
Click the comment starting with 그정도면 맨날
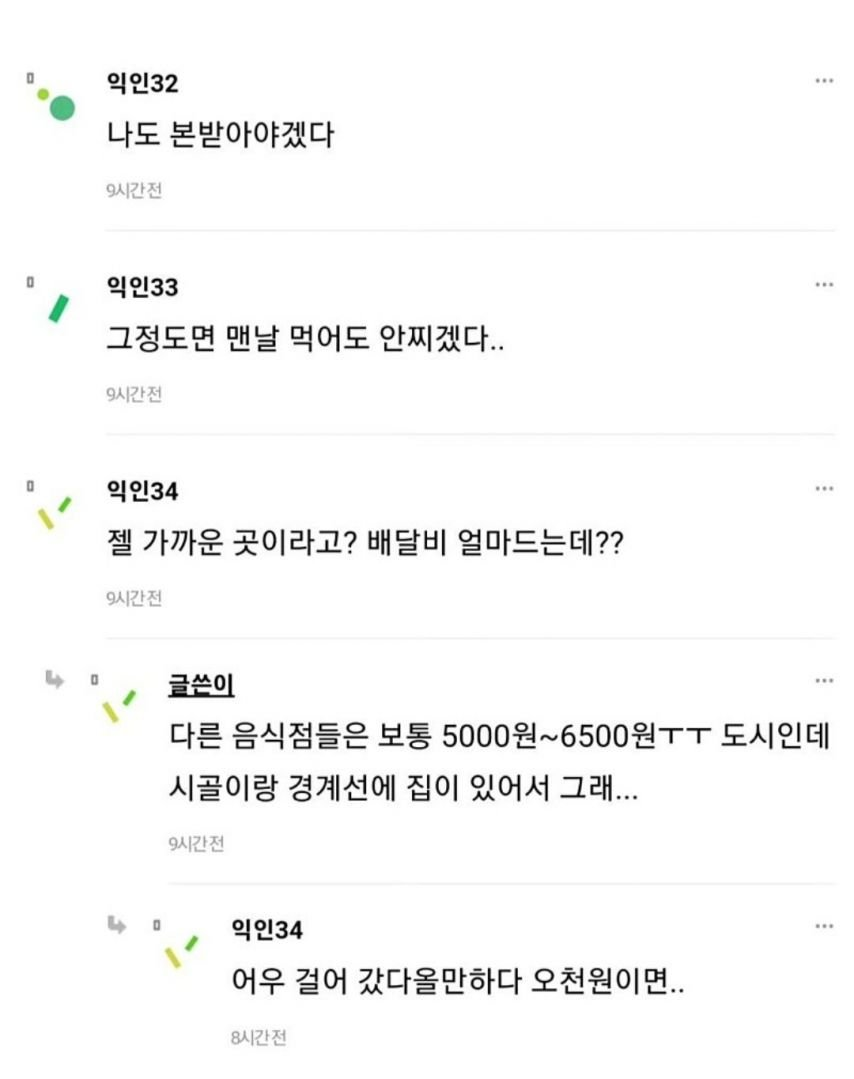click(x=305, y=339)
